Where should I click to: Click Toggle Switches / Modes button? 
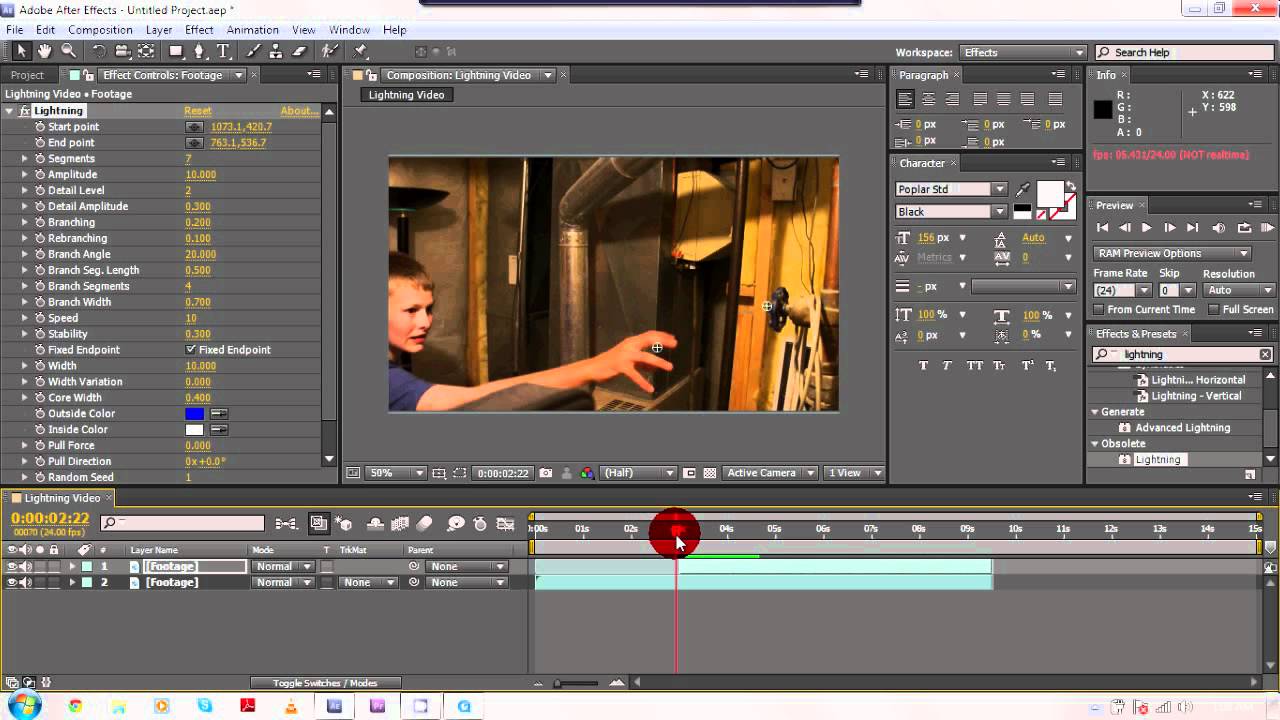click(325, 683)
